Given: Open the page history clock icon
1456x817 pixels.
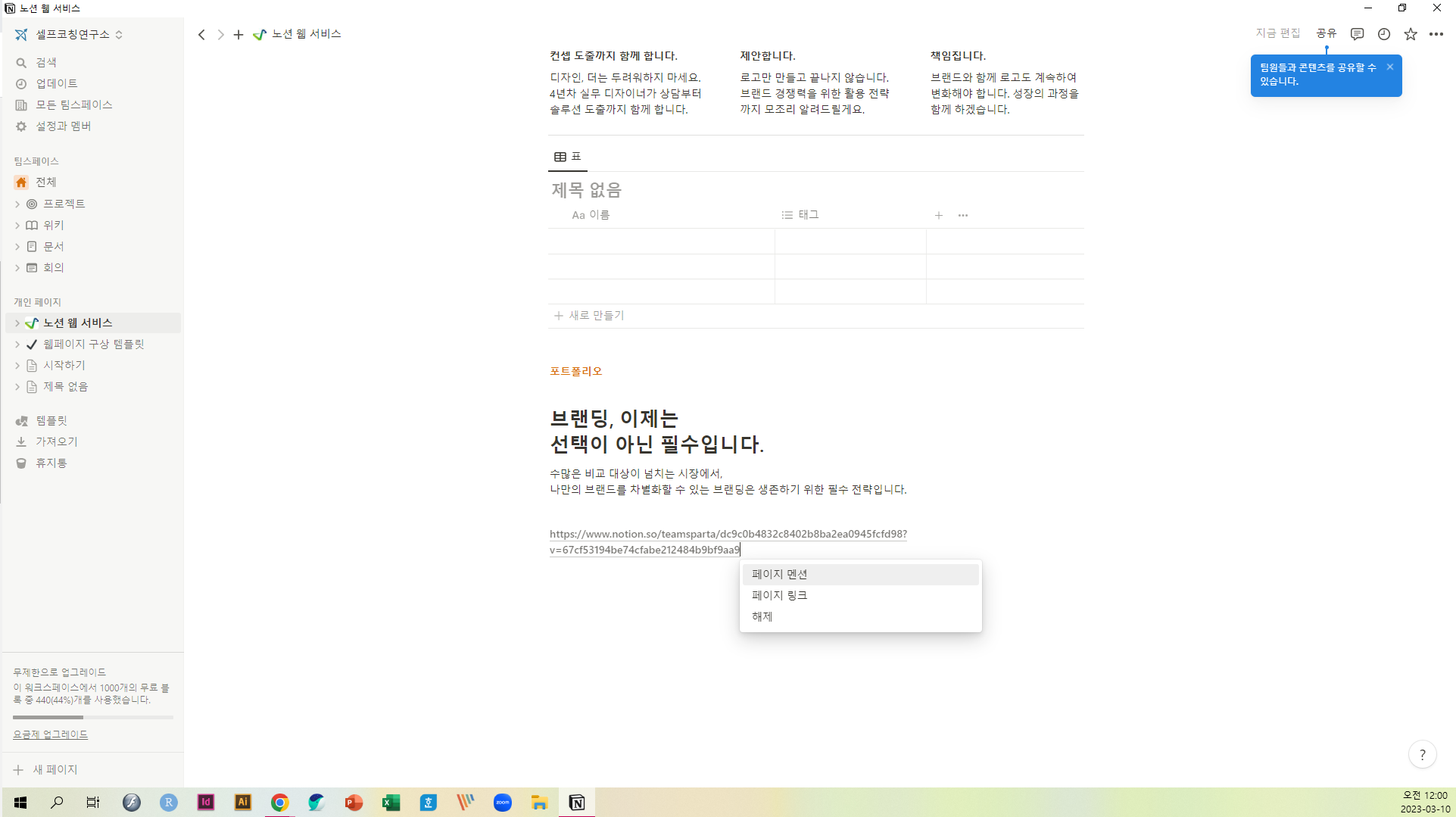Looking at the screenshot, I should tap(1384, 34).
